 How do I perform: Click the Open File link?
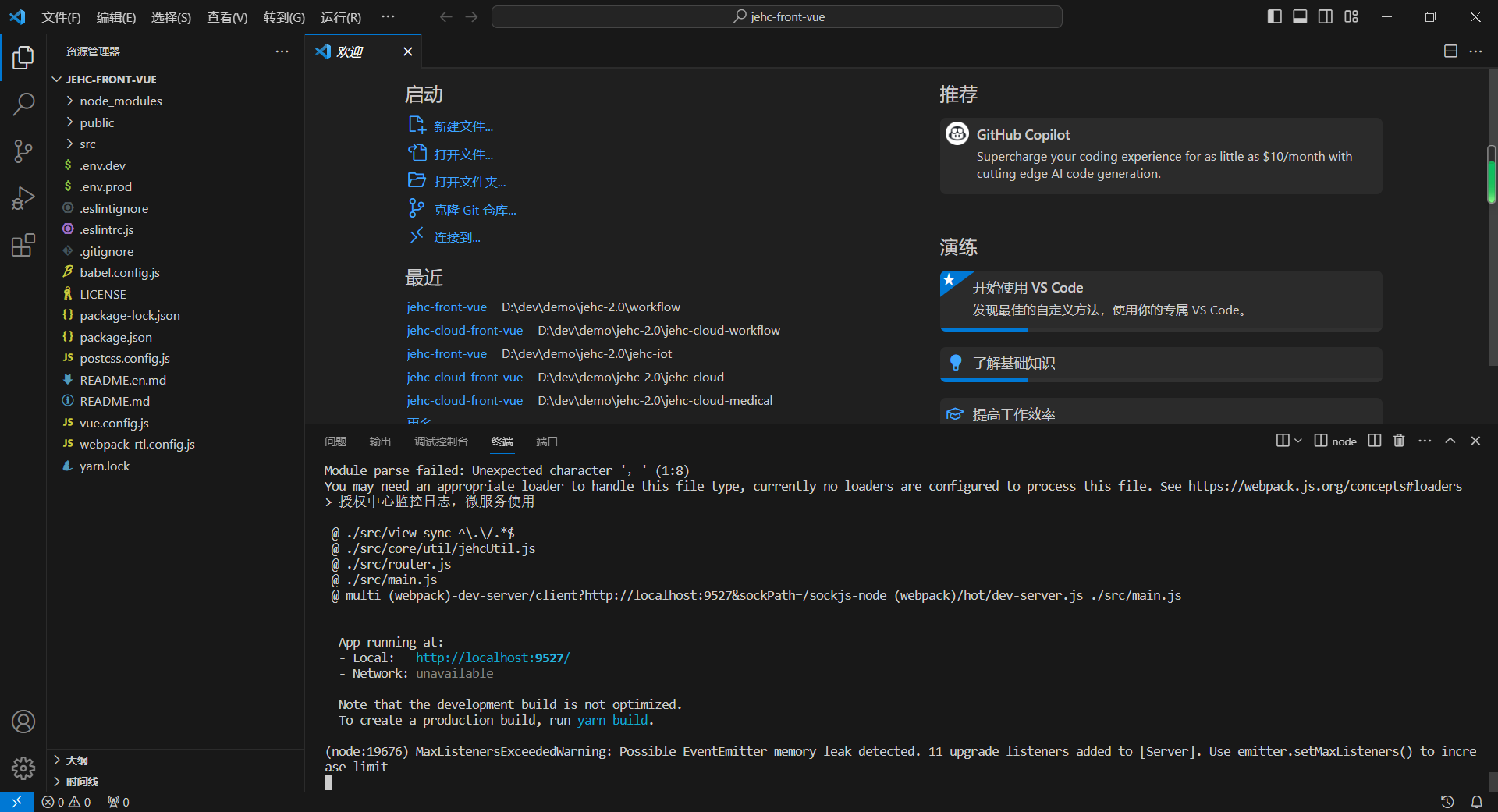pyautogui.click(x=450, y=154)
